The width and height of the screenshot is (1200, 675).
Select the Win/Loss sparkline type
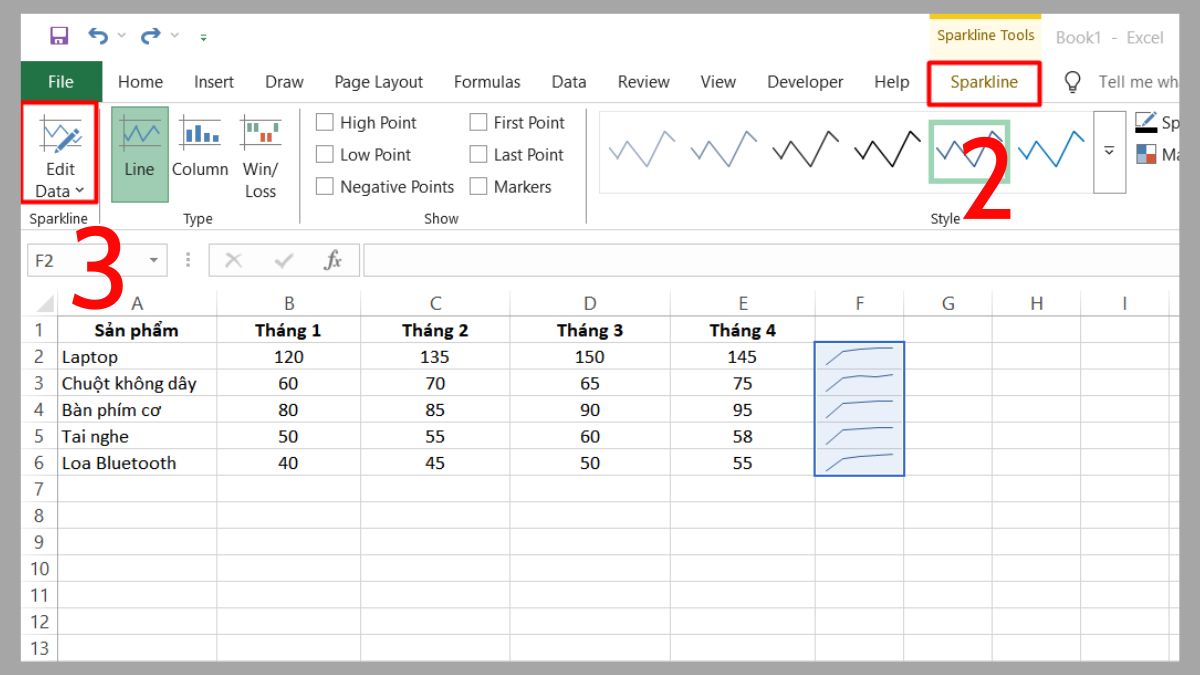point(259,150)
